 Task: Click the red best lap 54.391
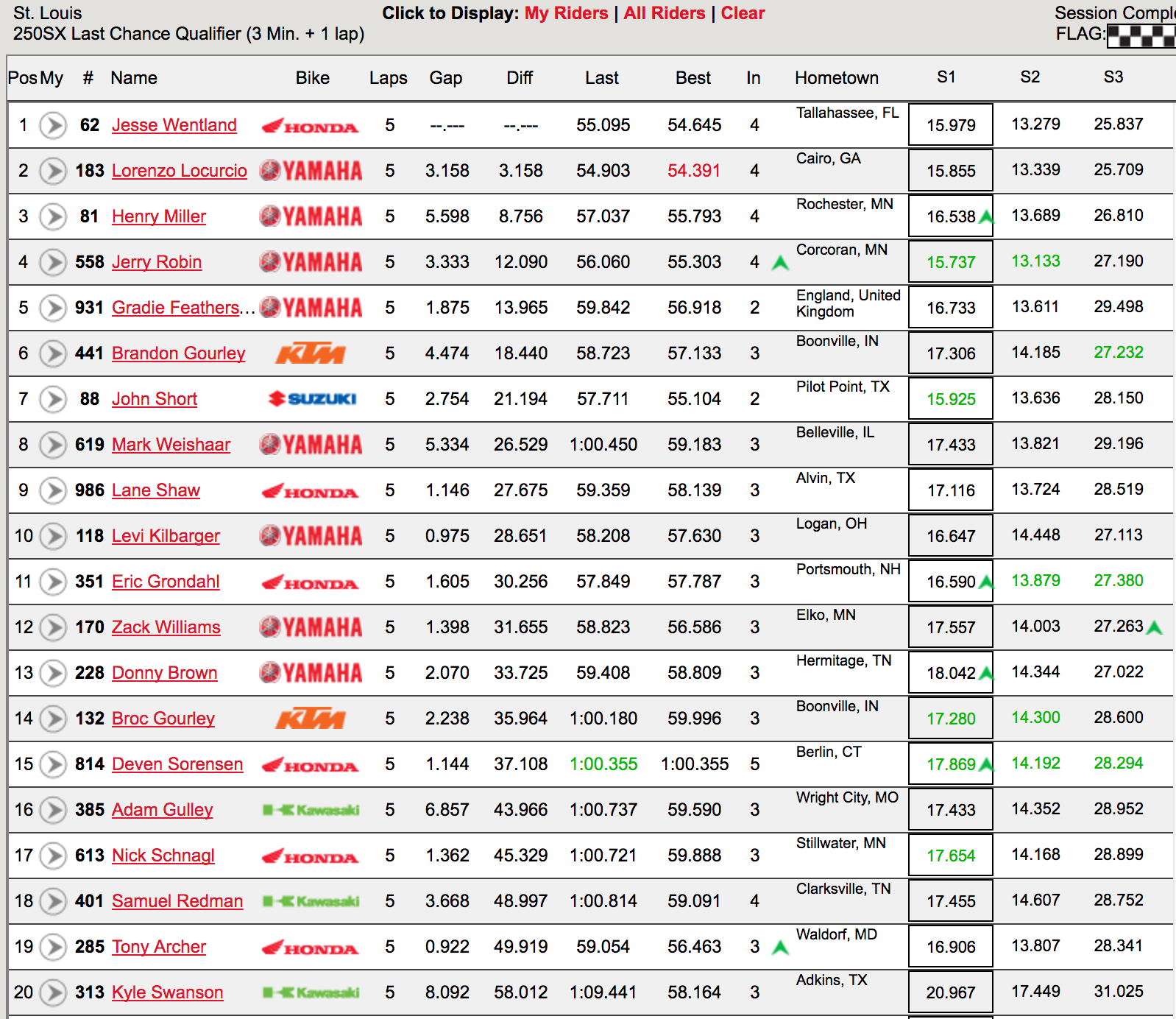tap(694, 171)
